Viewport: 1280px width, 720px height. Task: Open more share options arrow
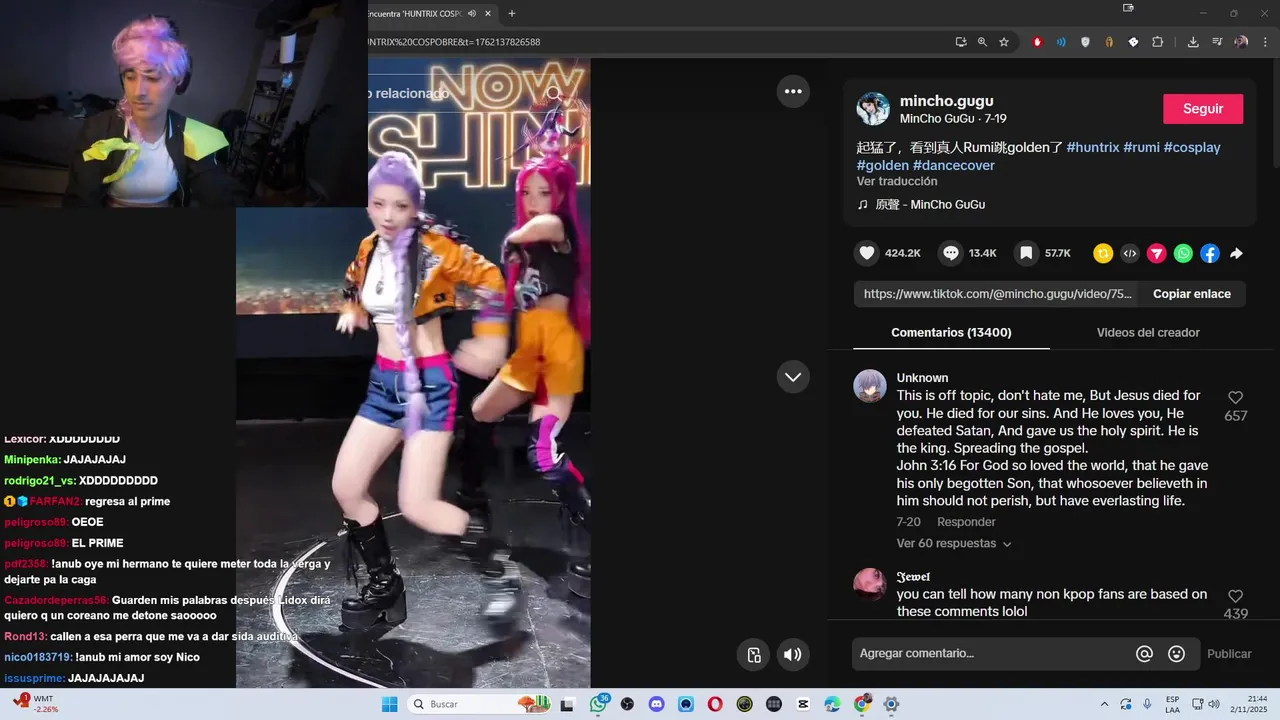coord(1236,253)
